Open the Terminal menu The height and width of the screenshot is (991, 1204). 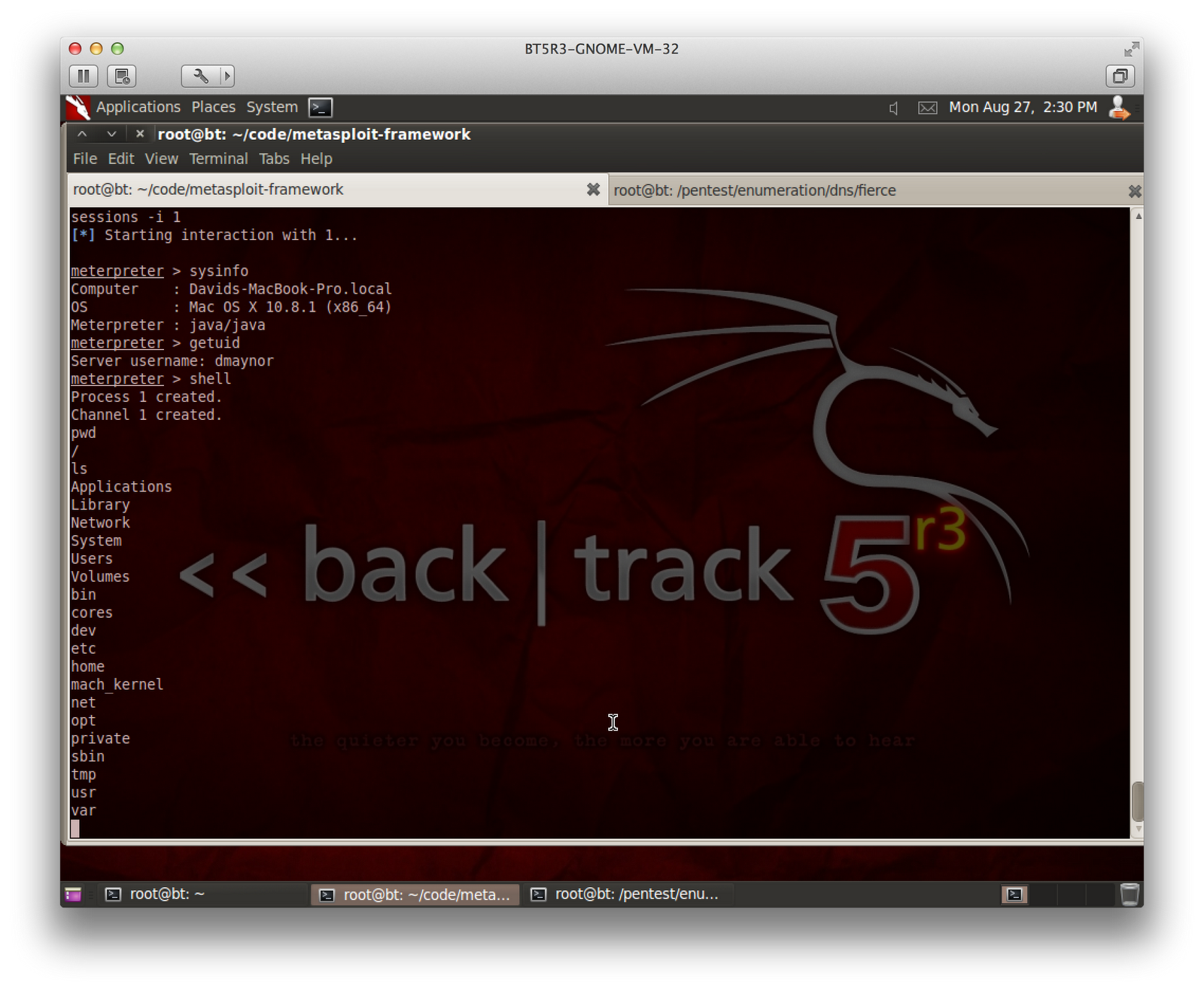(x=218, y=159)
